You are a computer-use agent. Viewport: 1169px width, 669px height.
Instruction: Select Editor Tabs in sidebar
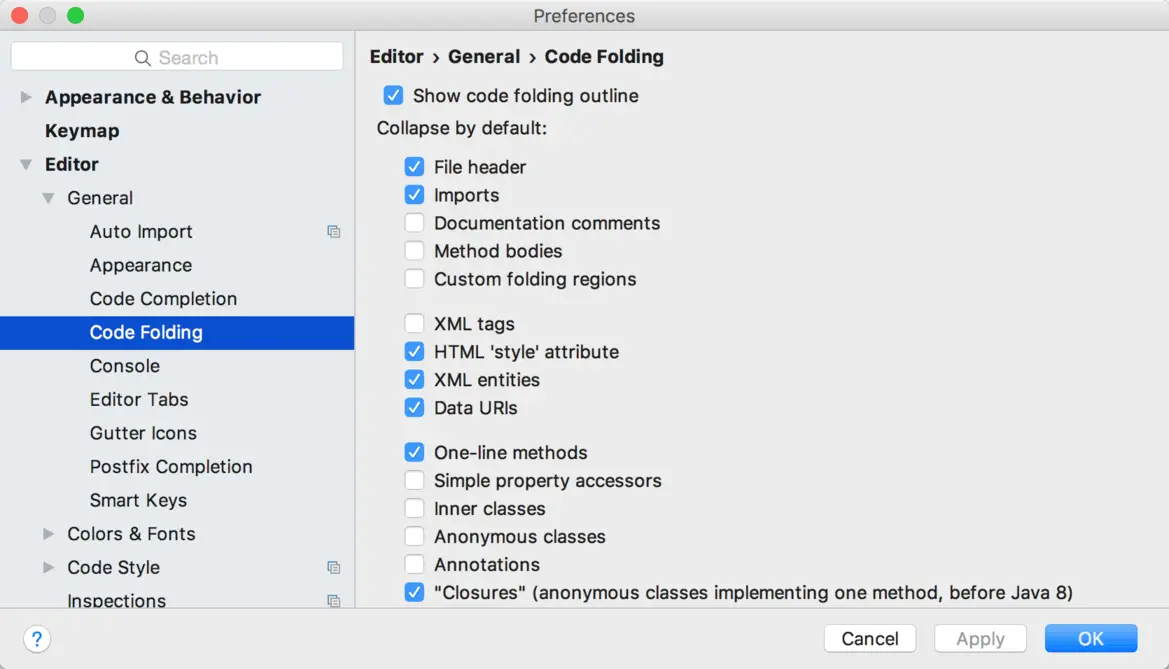[139, 400]
